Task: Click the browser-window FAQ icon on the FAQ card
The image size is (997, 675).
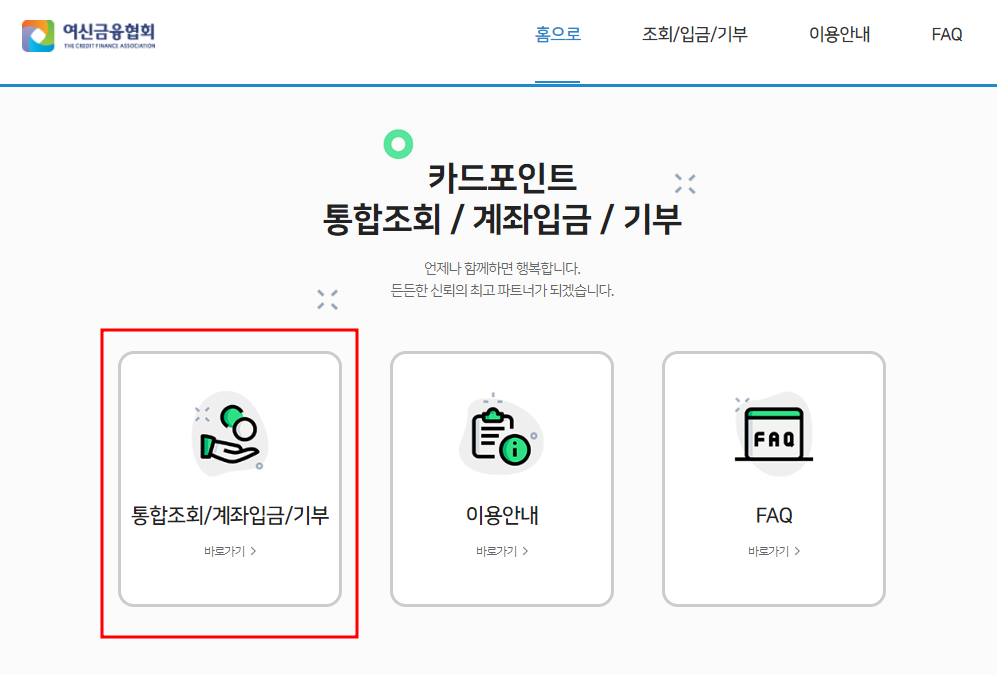Action: 773,434
